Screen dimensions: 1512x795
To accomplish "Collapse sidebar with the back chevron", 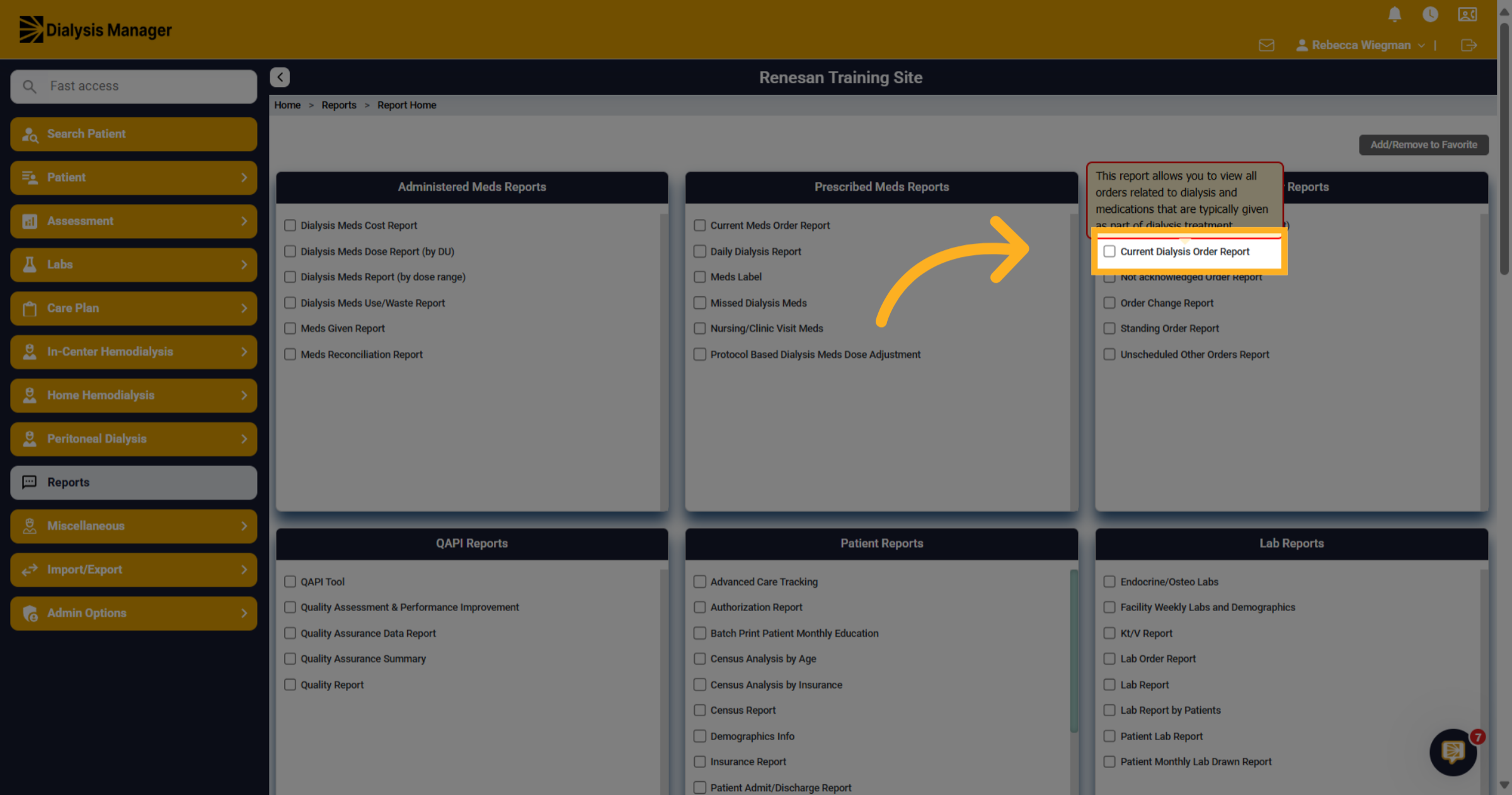I will click(280, 77).
